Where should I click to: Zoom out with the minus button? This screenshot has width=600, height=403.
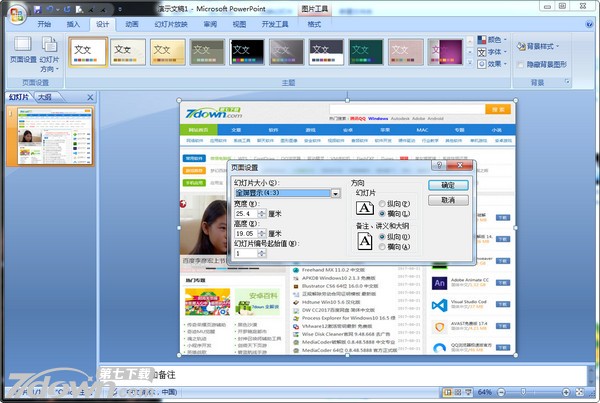pos(501,392)
